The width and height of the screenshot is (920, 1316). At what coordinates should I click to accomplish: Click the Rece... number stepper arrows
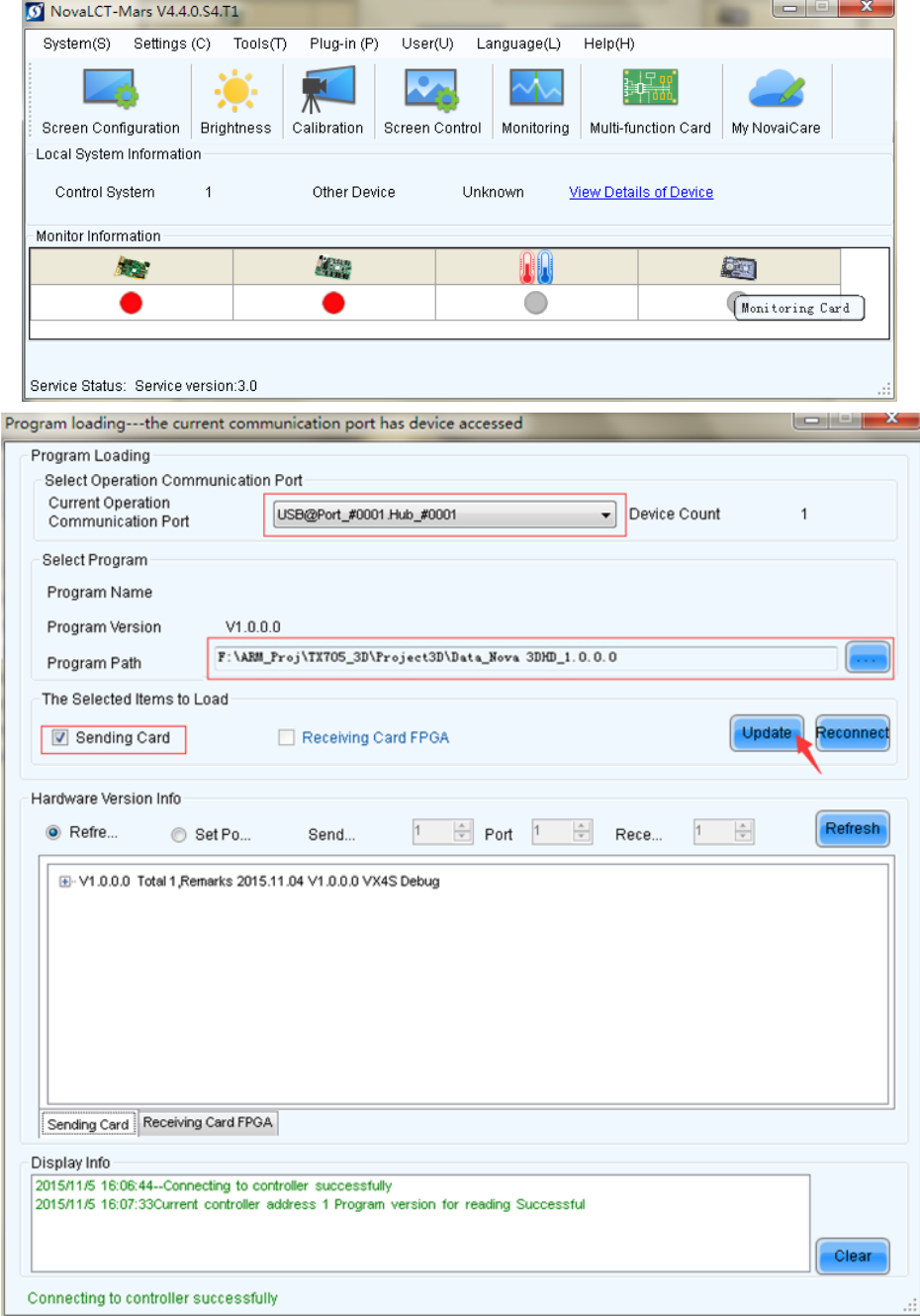point(744,832)
